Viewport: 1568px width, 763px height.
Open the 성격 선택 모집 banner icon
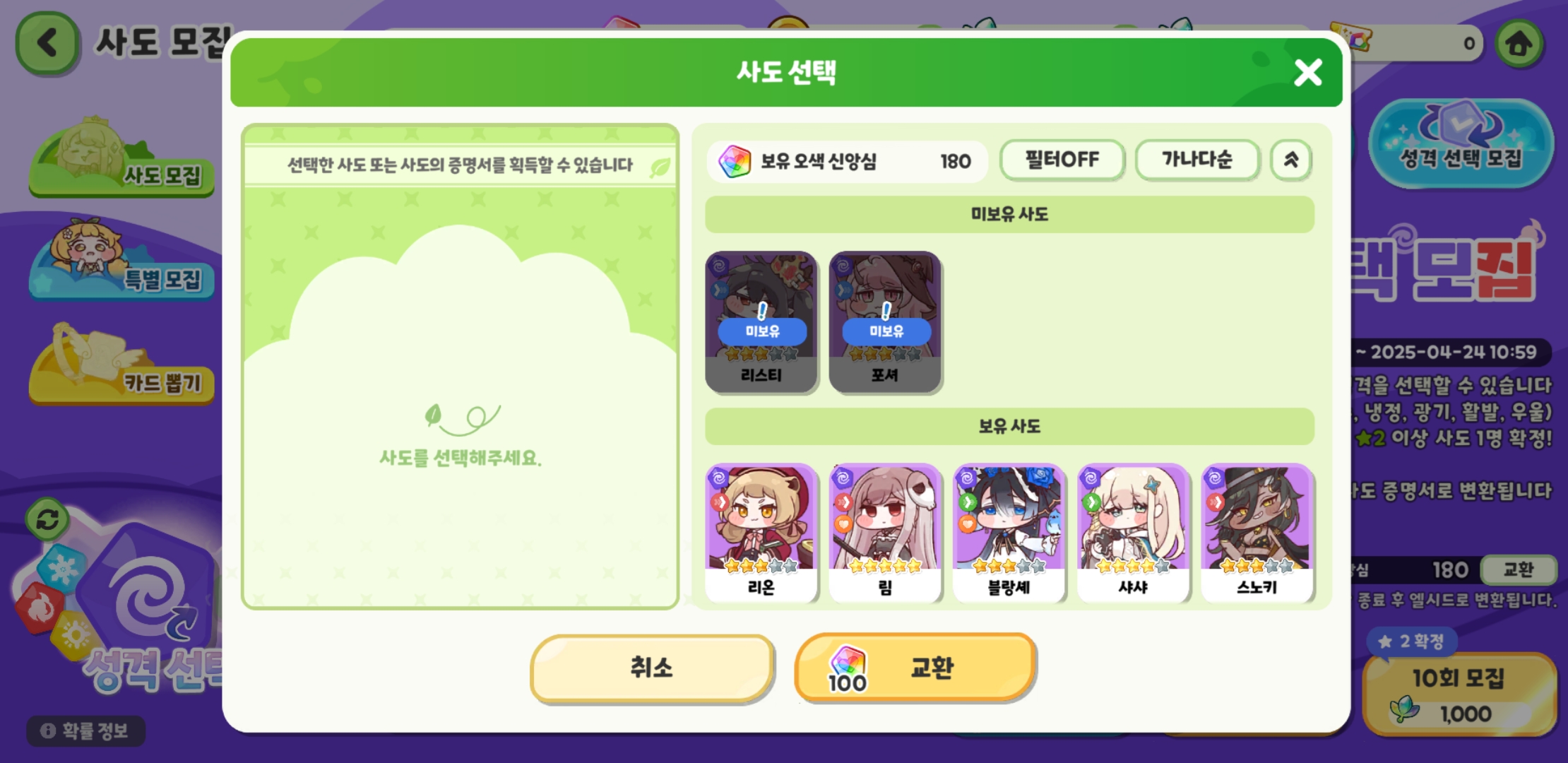click(x=1461, y=143)
